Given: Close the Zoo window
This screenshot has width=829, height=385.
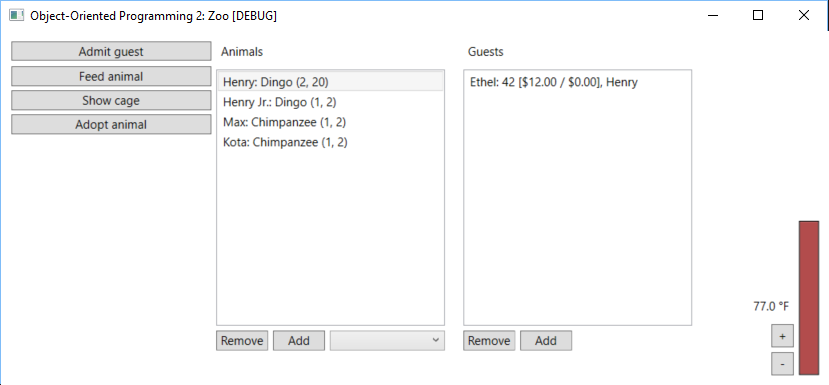Looking at the screenshot, I should (x=804, y=15).
